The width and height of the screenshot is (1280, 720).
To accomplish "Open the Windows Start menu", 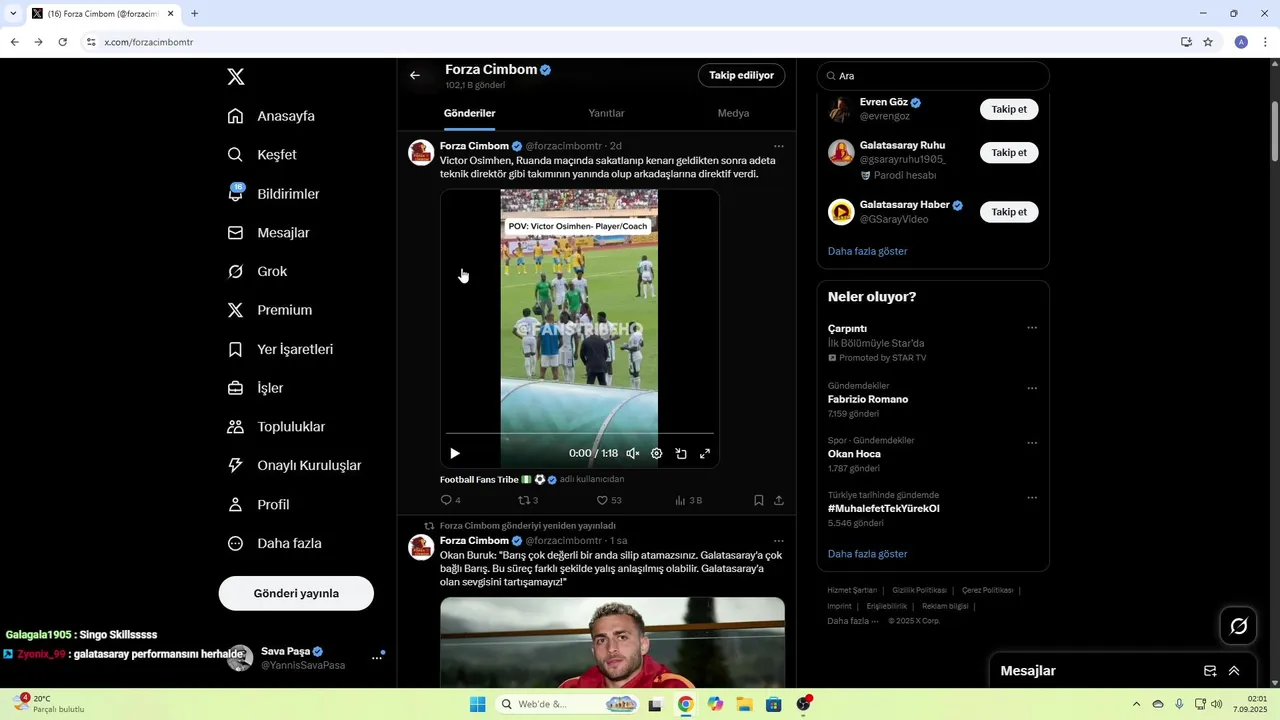I will coord(478,704).
